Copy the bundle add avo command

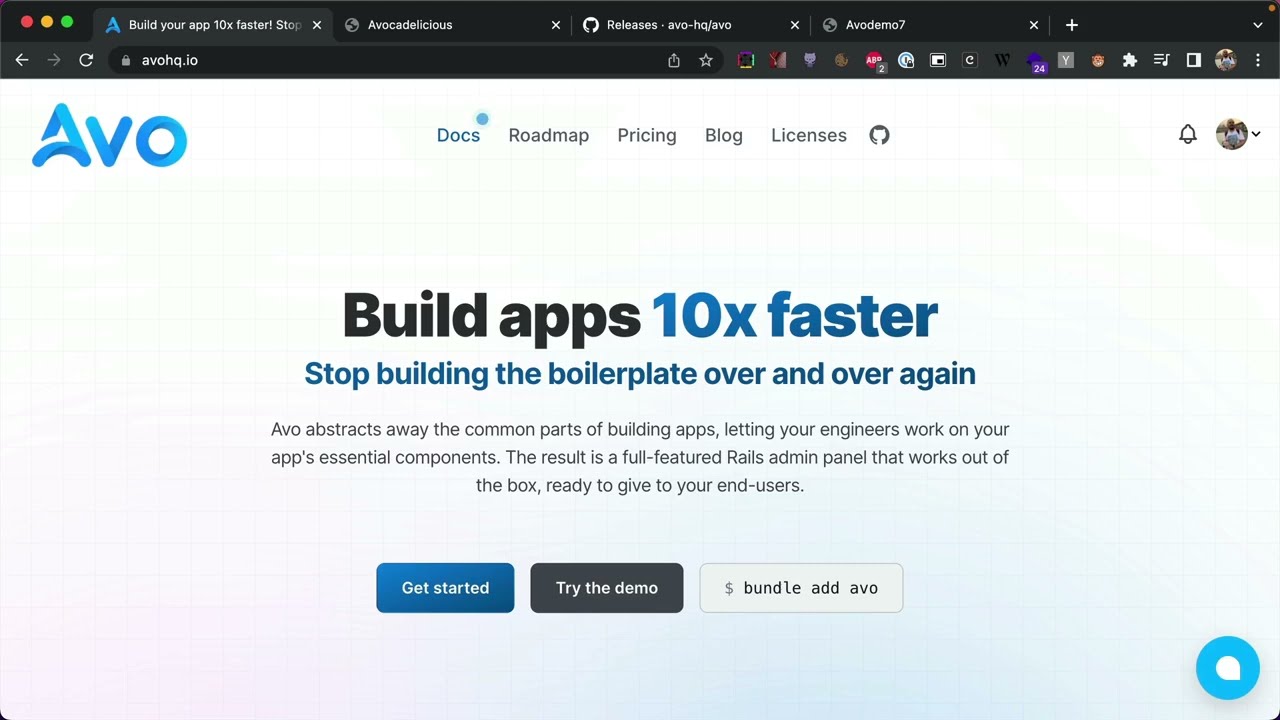click(x=801, y=588)
